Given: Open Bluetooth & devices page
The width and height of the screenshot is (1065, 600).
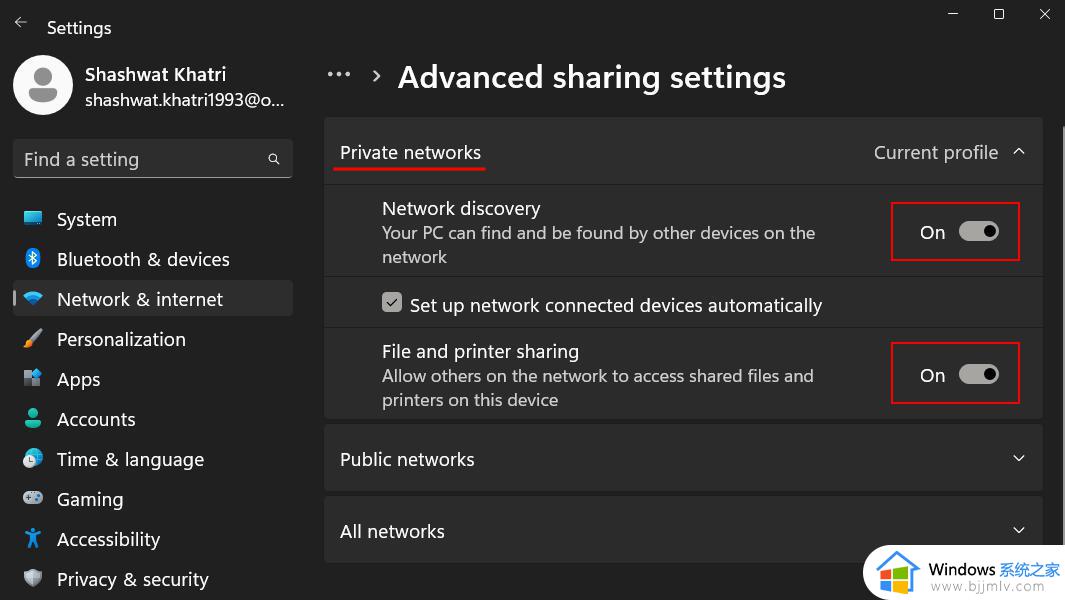Looking at the screenshot, I should (x=153, y=259).
